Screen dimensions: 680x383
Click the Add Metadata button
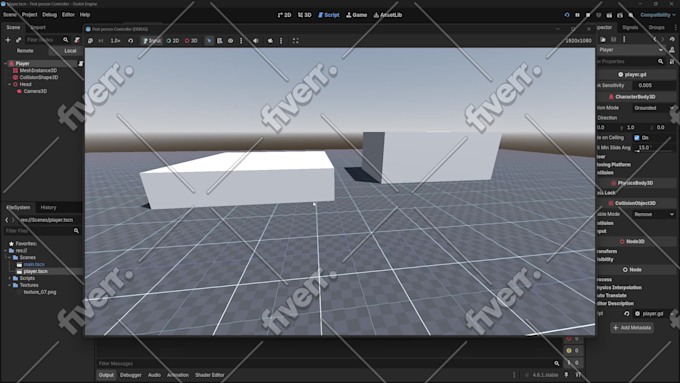tap(632, 328)
